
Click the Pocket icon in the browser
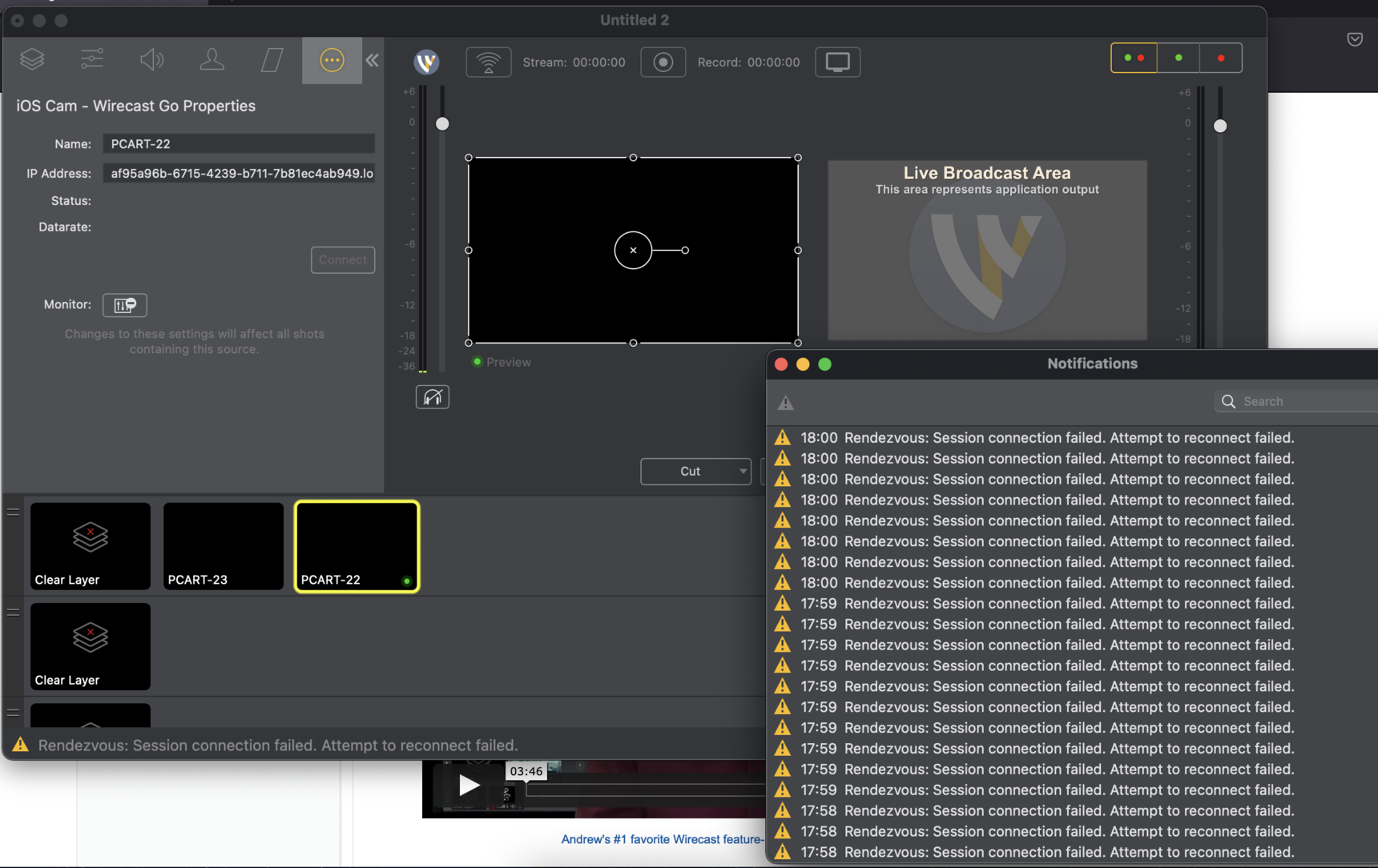(x=1355, y=39)
